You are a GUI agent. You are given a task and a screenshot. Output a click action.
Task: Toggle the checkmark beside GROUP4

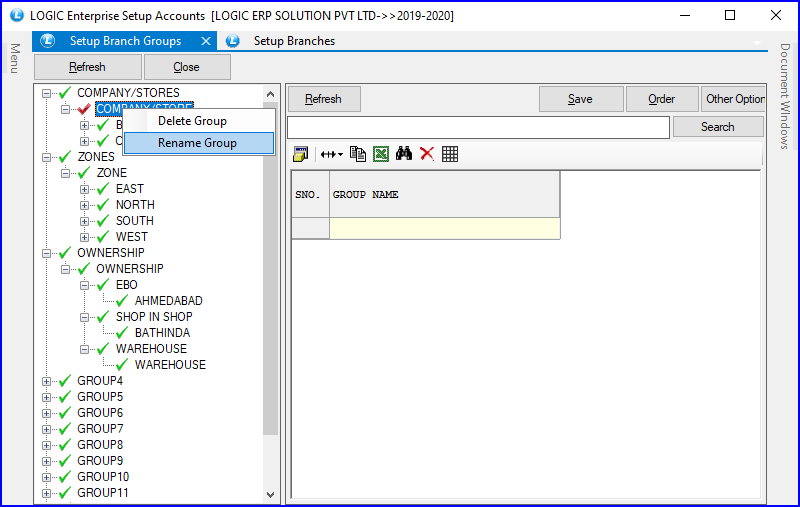pos(65,381)
